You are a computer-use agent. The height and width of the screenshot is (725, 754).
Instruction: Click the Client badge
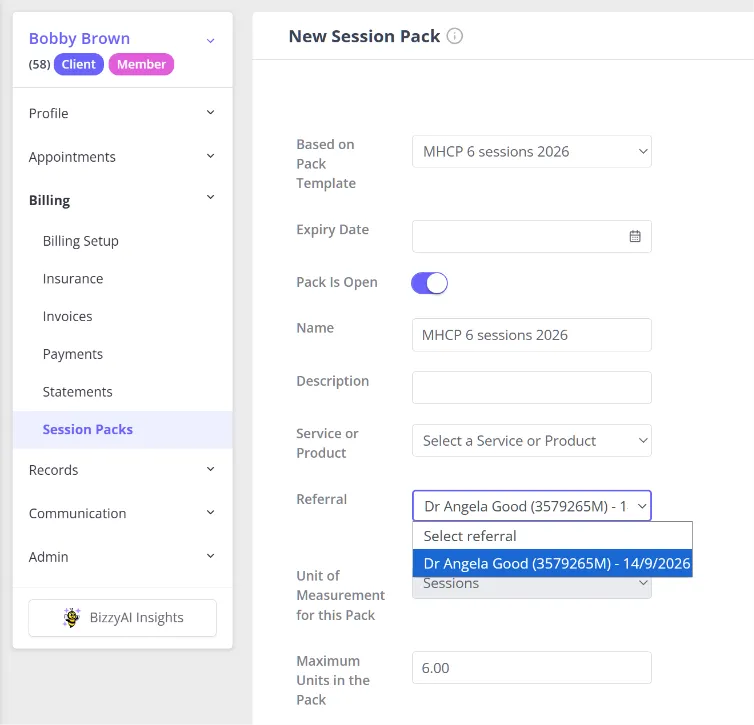click(x=79, y=64)
